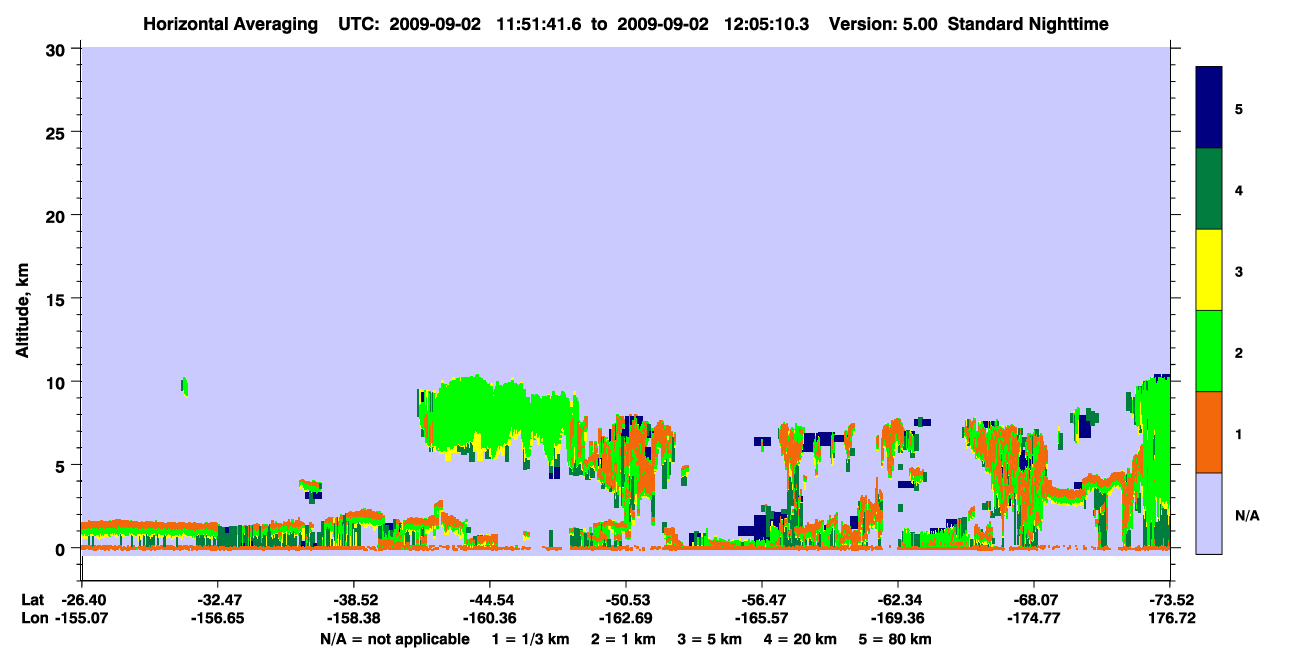
Task: Click the "3 = 5 km" legend entry
Action: point(709,639)
